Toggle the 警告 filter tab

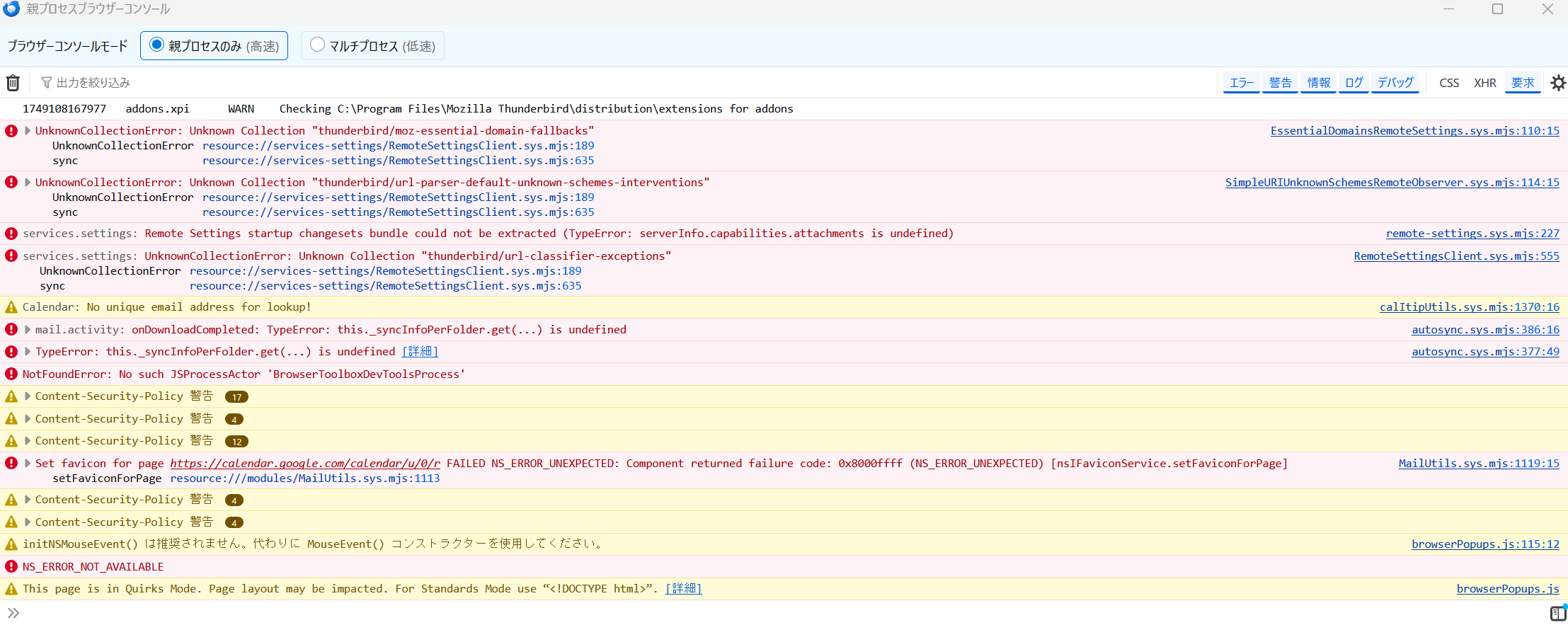(1280, 83)
